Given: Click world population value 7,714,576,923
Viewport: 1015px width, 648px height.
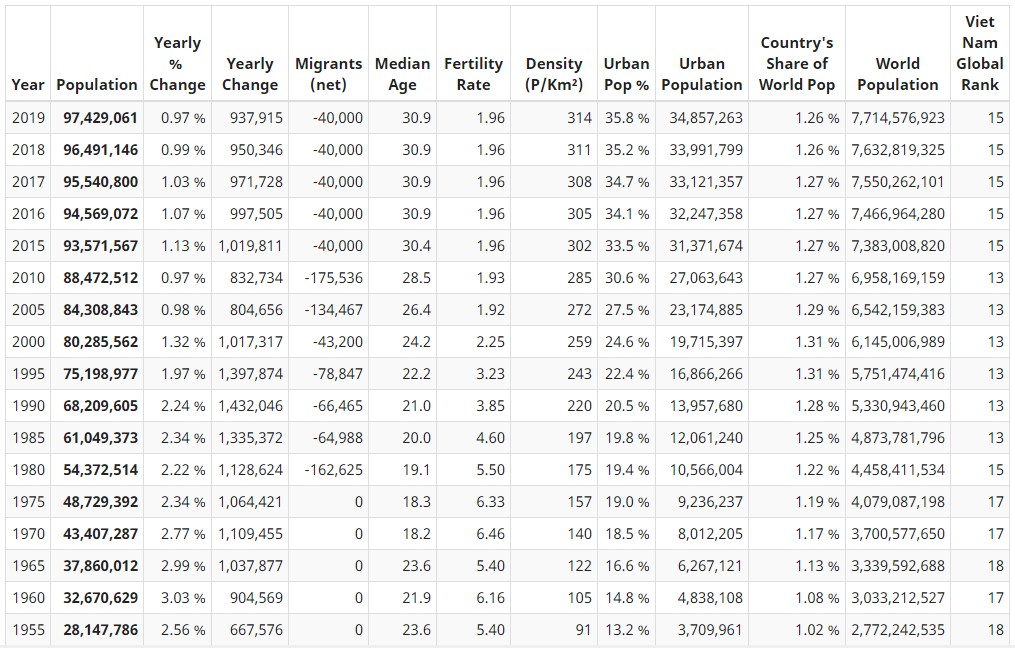Looking at the screenshot, I should click(x=897, y=118).
